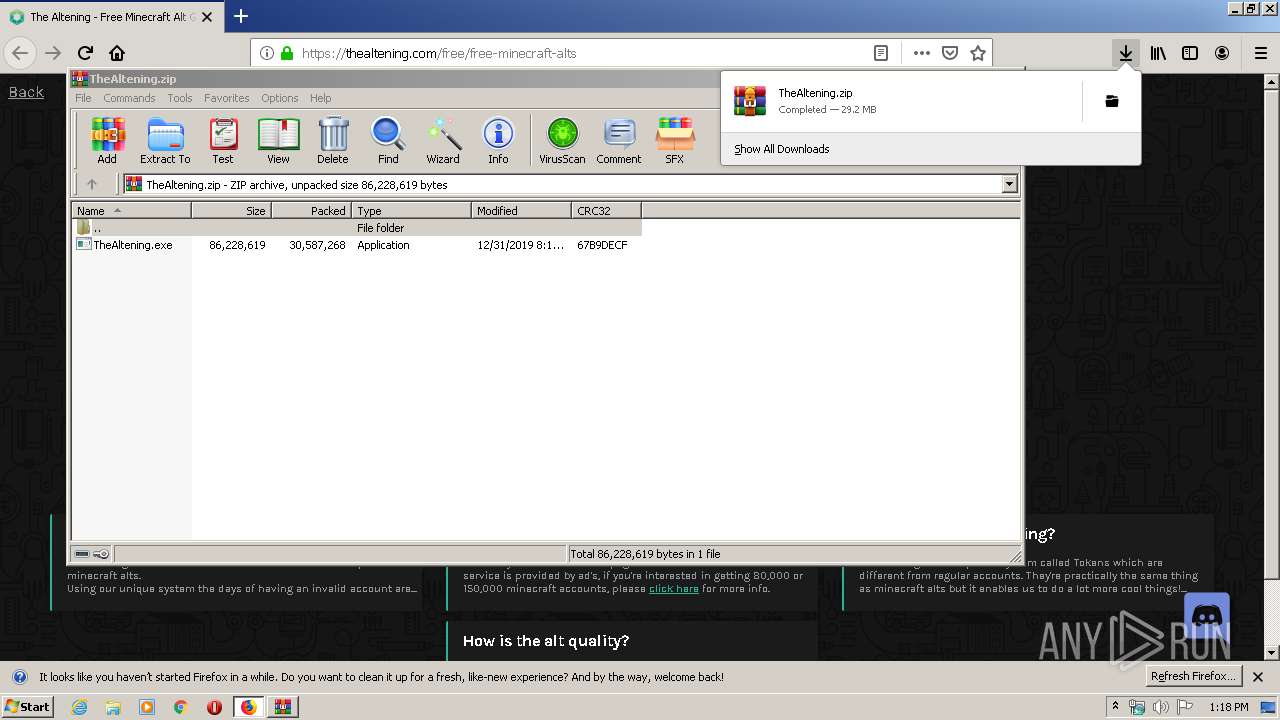Viewport: 1280px width, 720px height.
Task: Open Internet Explorer from the taskbar
Action: pyautogui.click(x=79, y=706)
